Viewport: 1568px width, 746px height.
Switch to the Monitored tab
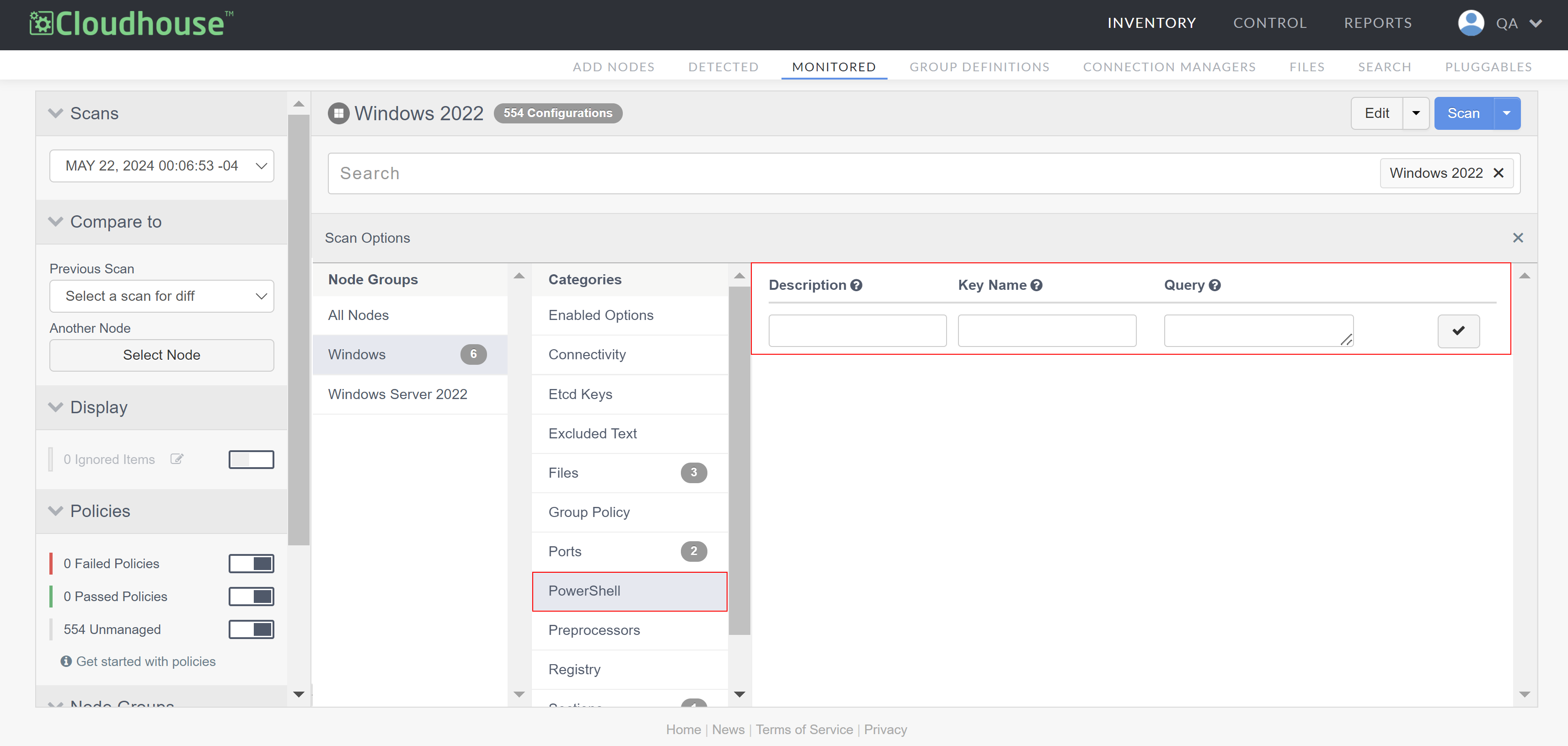click(x=834, y=67)
